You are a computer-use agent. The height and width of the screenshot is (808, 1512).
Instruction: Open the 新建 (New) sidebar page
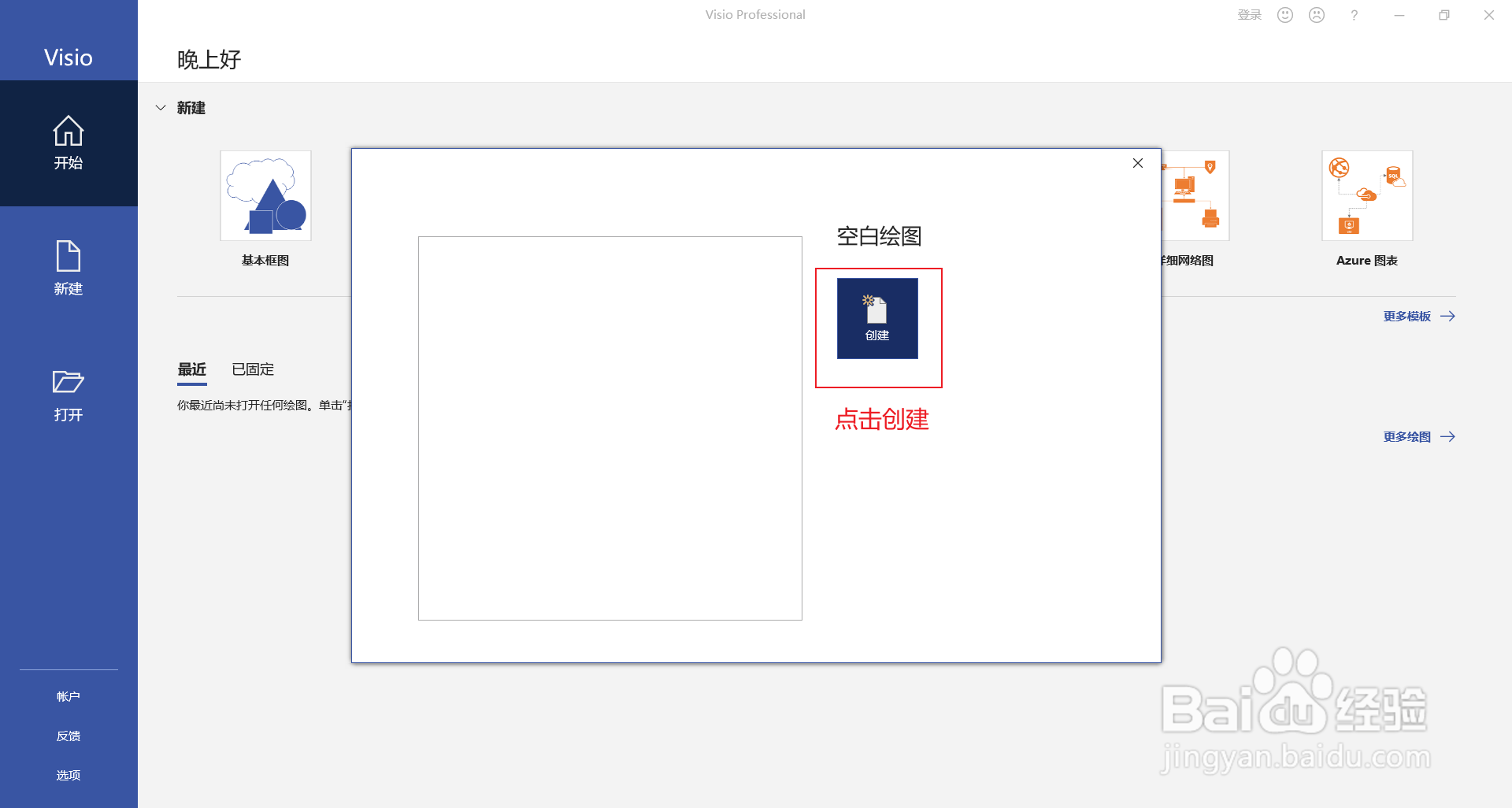tap(69, 269)
